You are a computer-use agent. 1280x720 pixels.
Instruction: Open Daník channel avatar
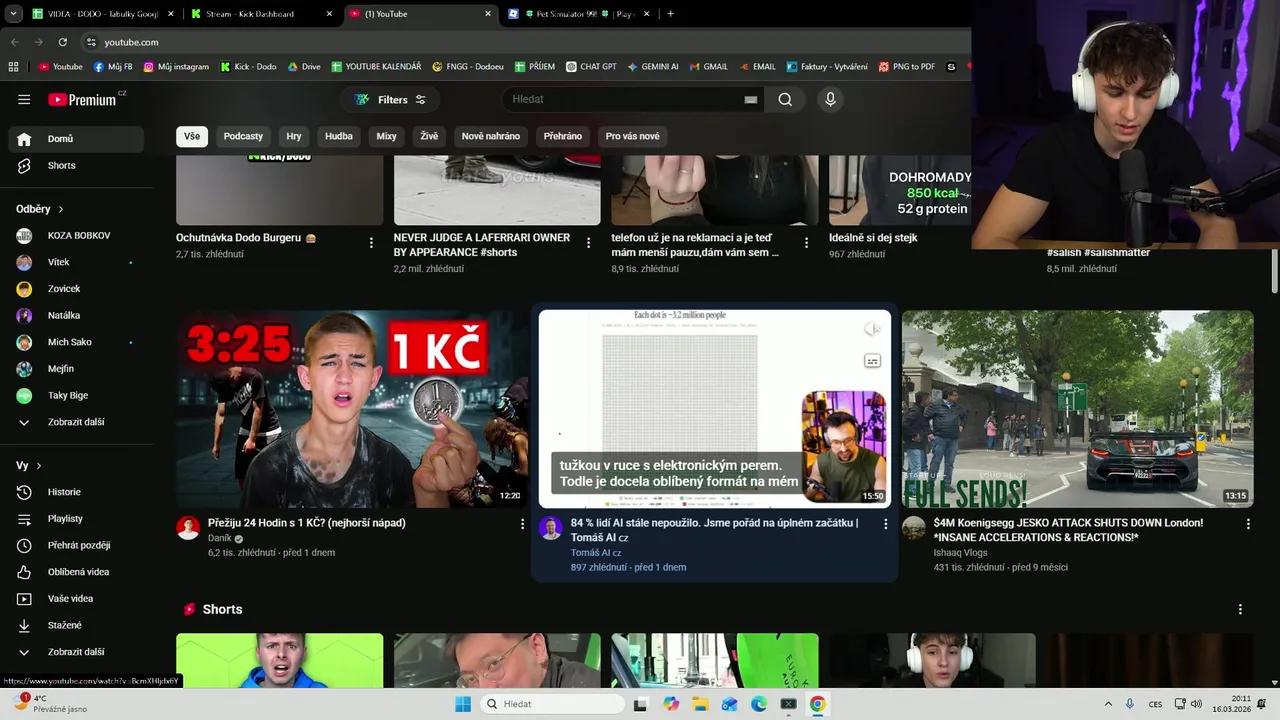188,528
